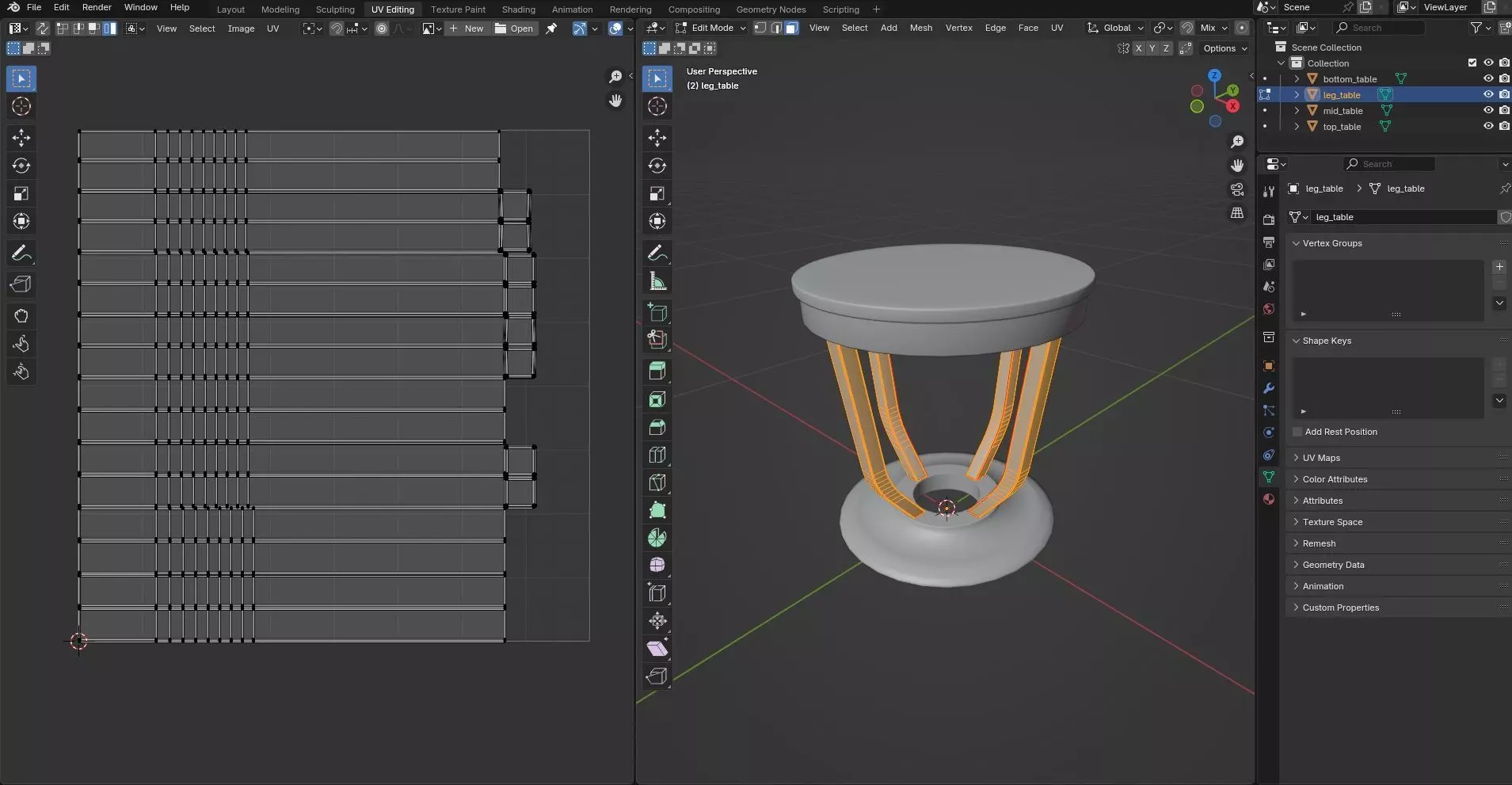The width and height of the screenshot is (1512, 785).
Task: Select the Knife tool
Action: pos(657,482)
